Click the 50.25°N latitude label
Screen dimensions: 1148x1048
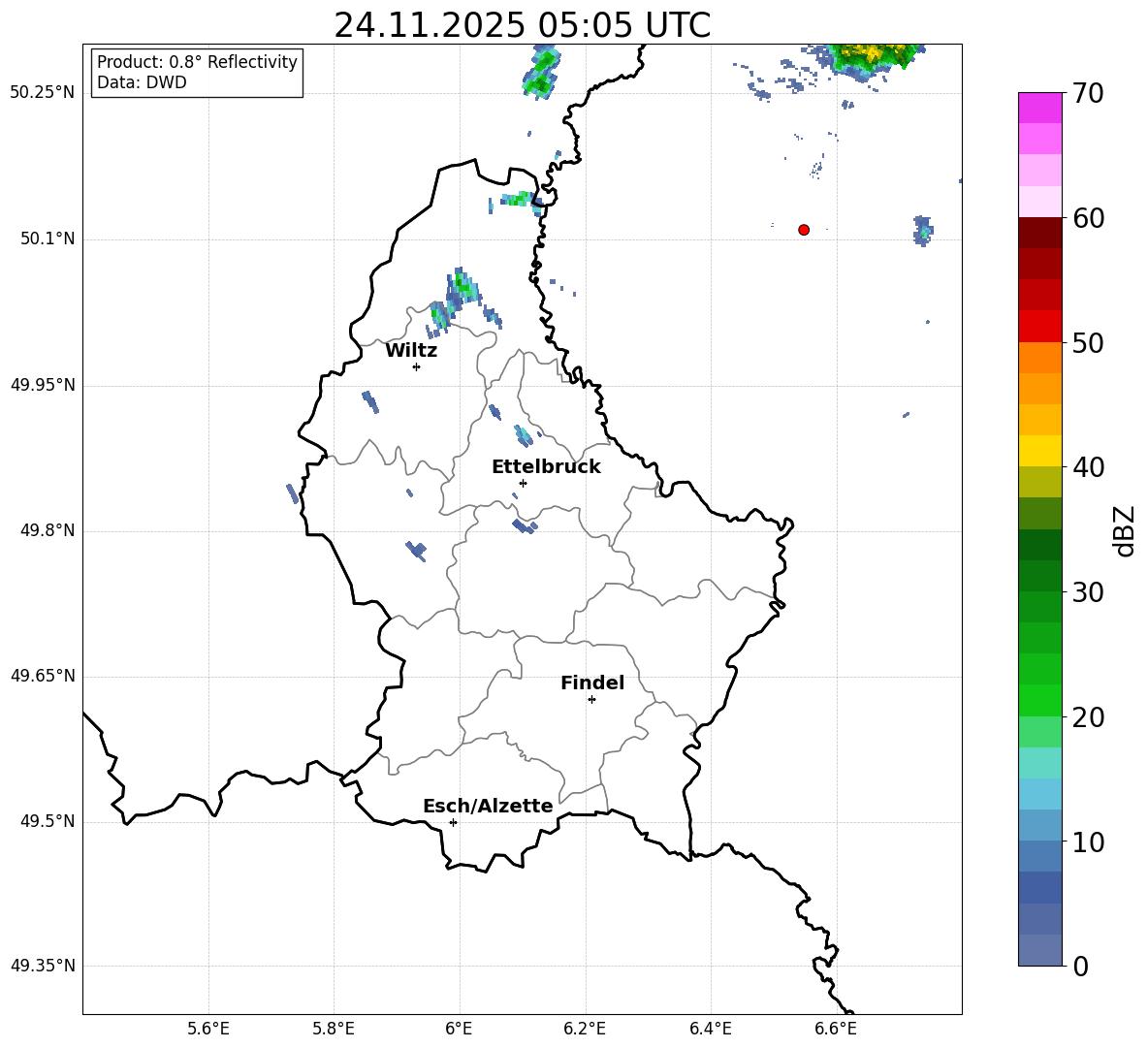pyautogui.click(x=43, y=93)
